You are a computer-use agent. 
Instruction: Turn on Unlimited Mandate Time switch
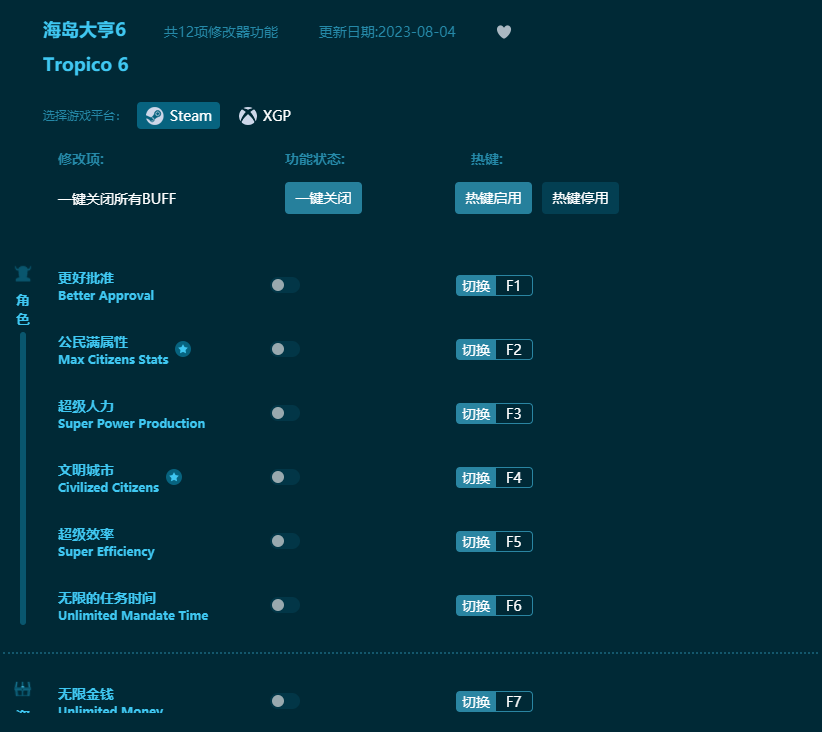pyautogui.click(x=285, y=605)
